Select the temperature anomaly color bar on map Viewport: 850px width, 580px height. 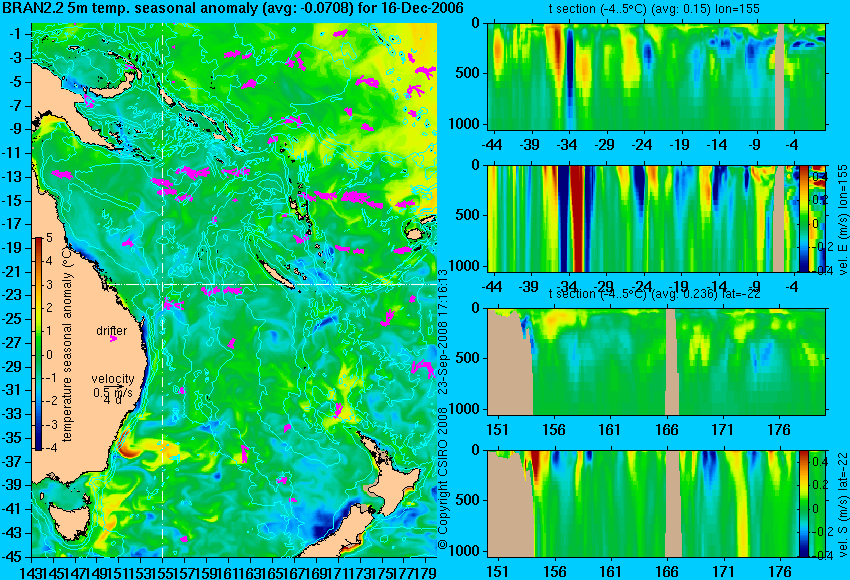pos(38,344)
